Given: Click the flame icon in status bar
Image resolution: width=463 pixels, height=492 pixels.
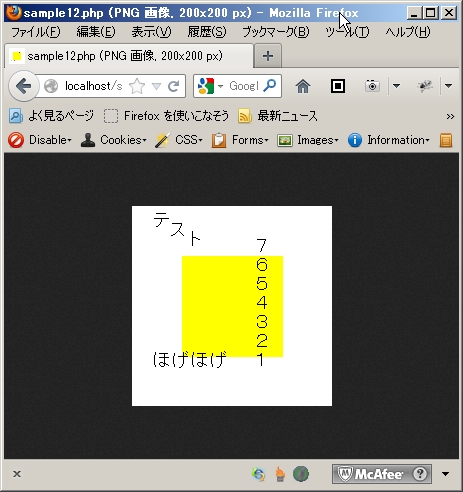Looking at the screenshot, I should (280, 474).
